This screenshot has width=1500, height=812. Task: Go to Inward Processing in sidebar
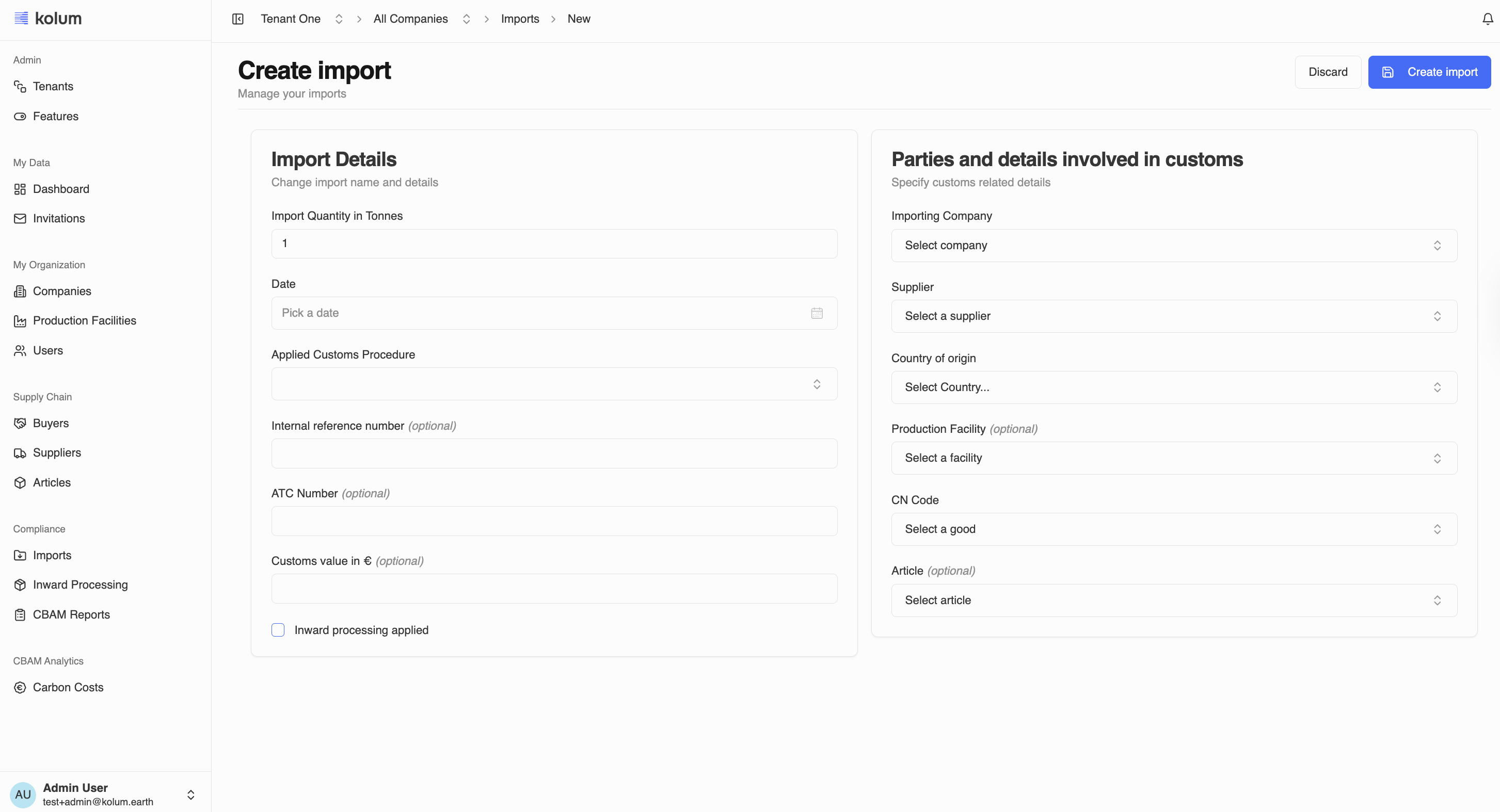(80, 585)
